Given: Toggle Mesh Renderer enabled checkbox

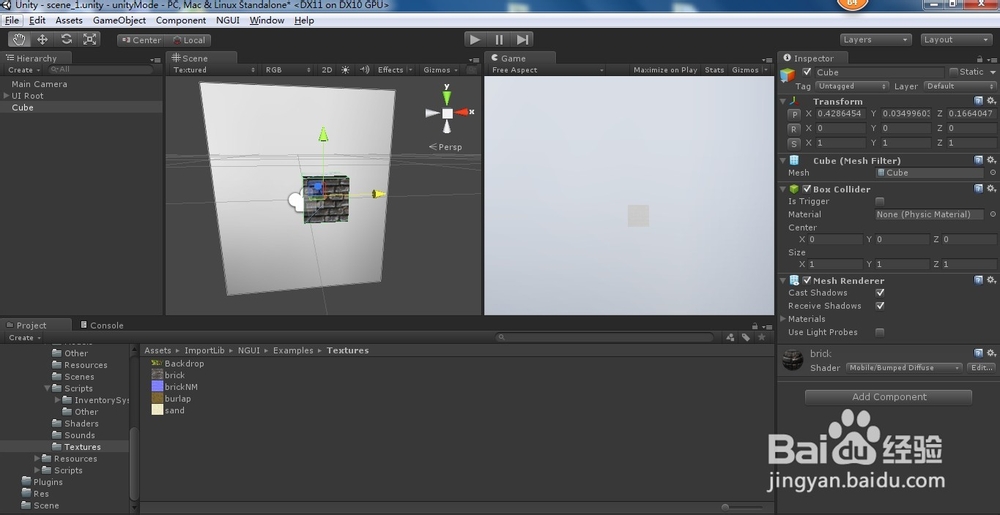Looking at the screenshot, I should pyautogui.click(x=807, y=280).
